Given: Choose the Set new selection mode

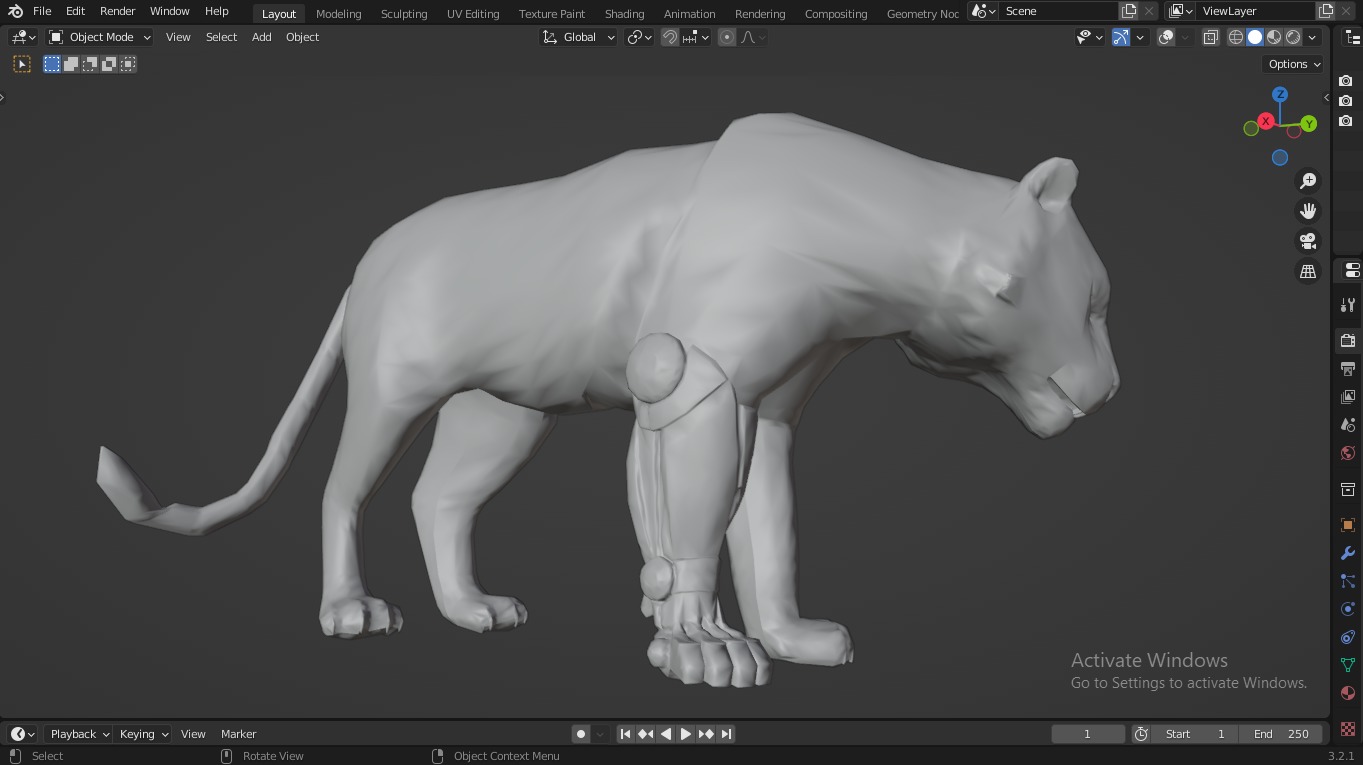Looking at the screenshot, I should coord(52,64).
